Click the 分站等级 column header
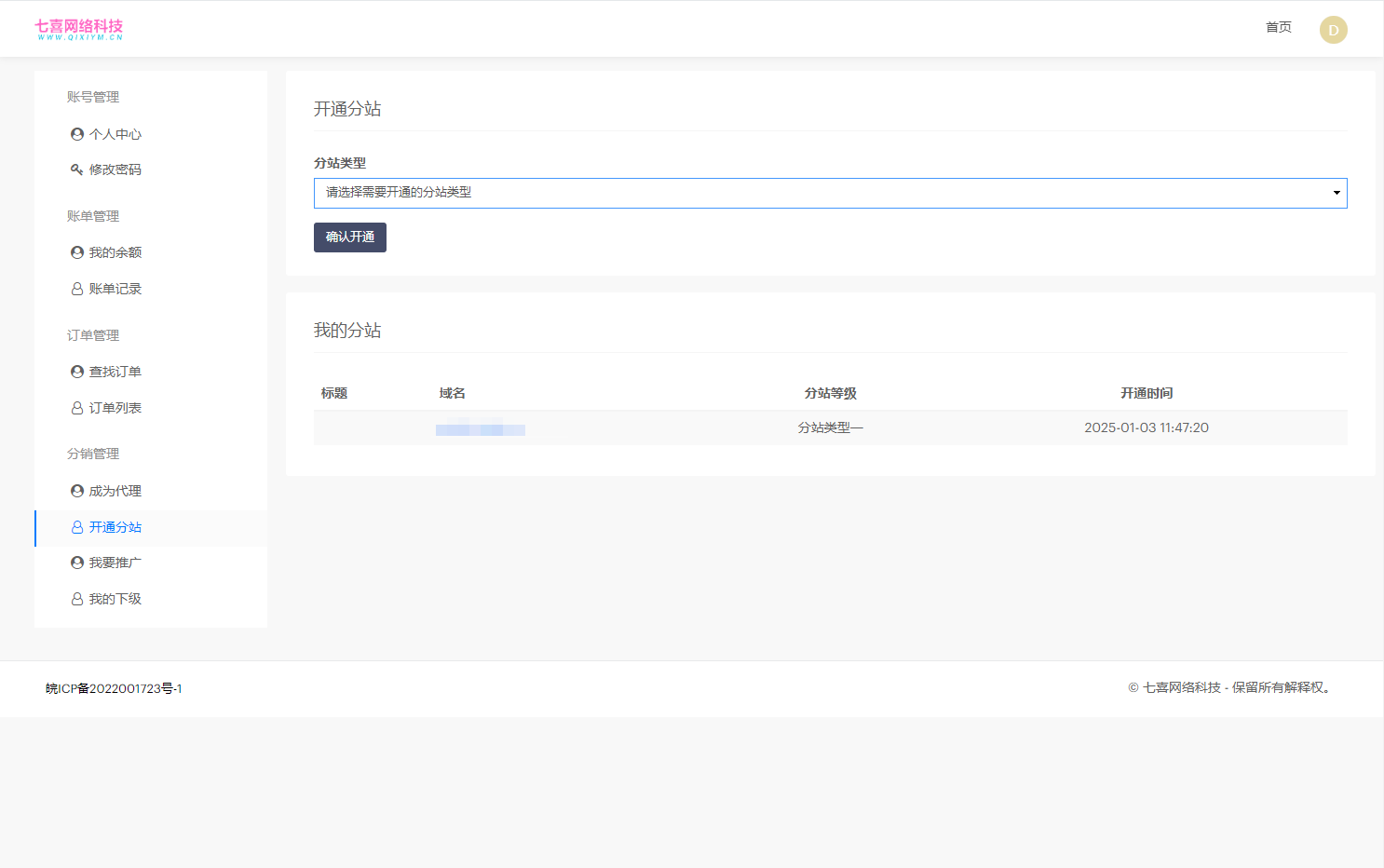Screen dimensions: 1384x868 (830, 393)
